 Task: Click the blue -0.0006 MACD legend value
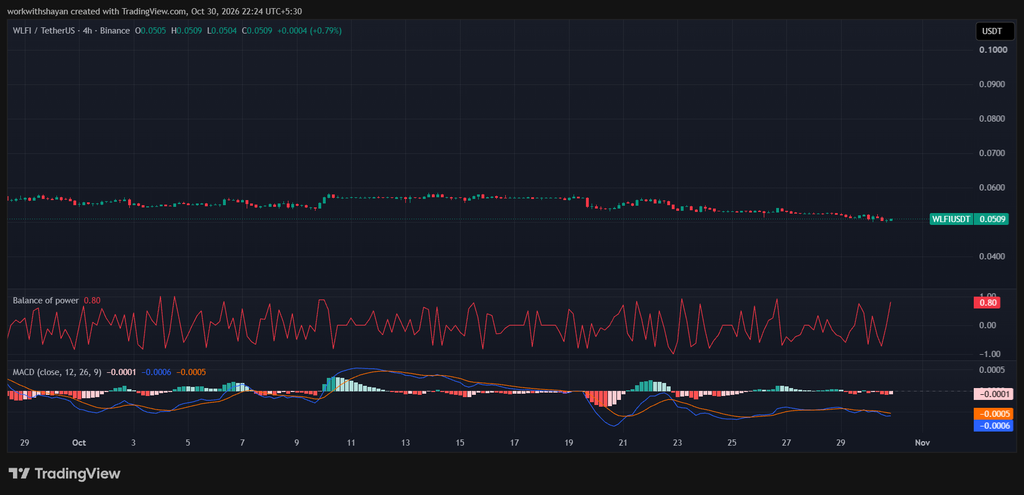155,372
